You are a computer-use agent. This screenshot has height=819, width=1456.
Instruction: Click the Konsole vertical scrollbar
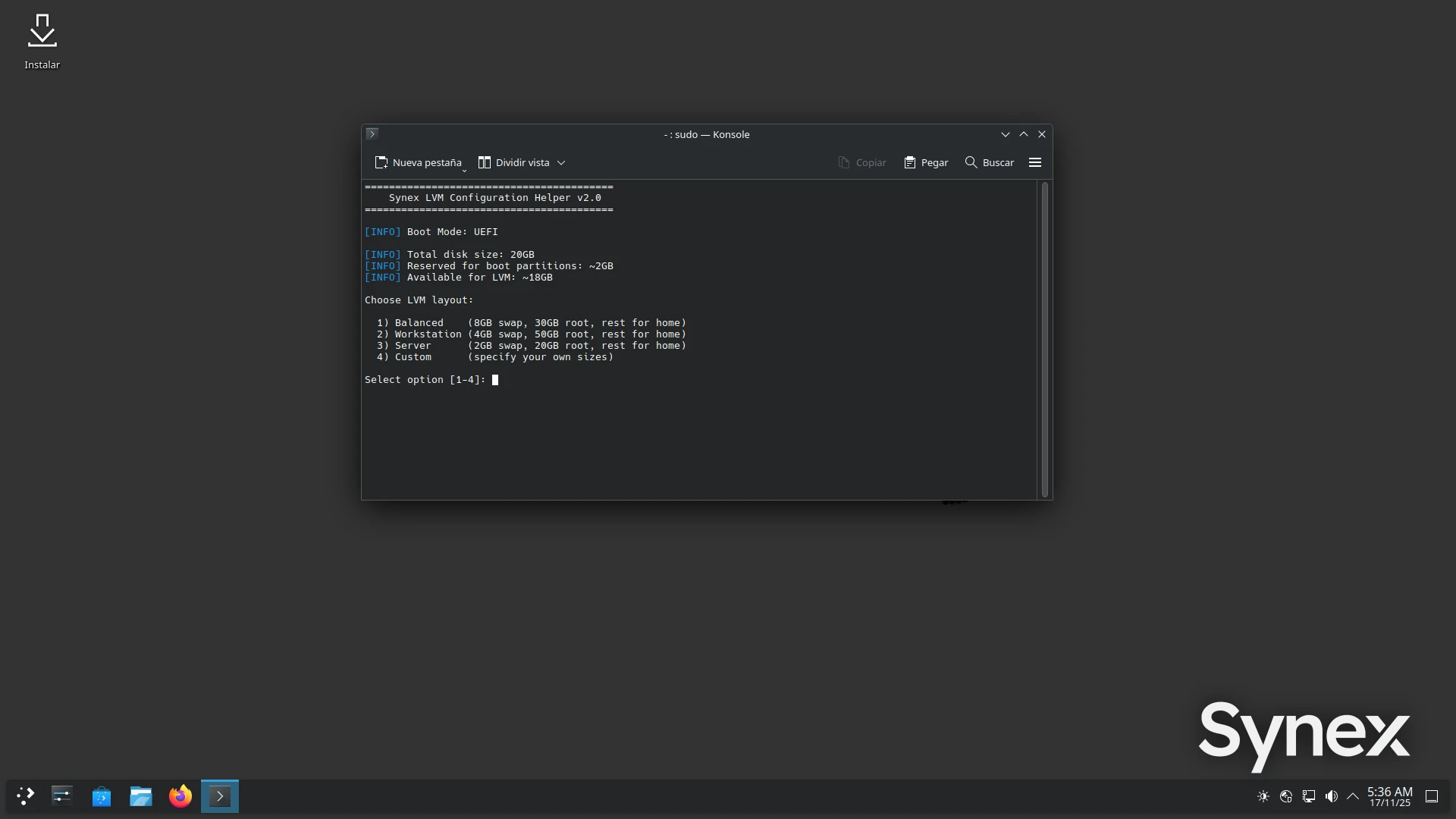point(1044,340)
